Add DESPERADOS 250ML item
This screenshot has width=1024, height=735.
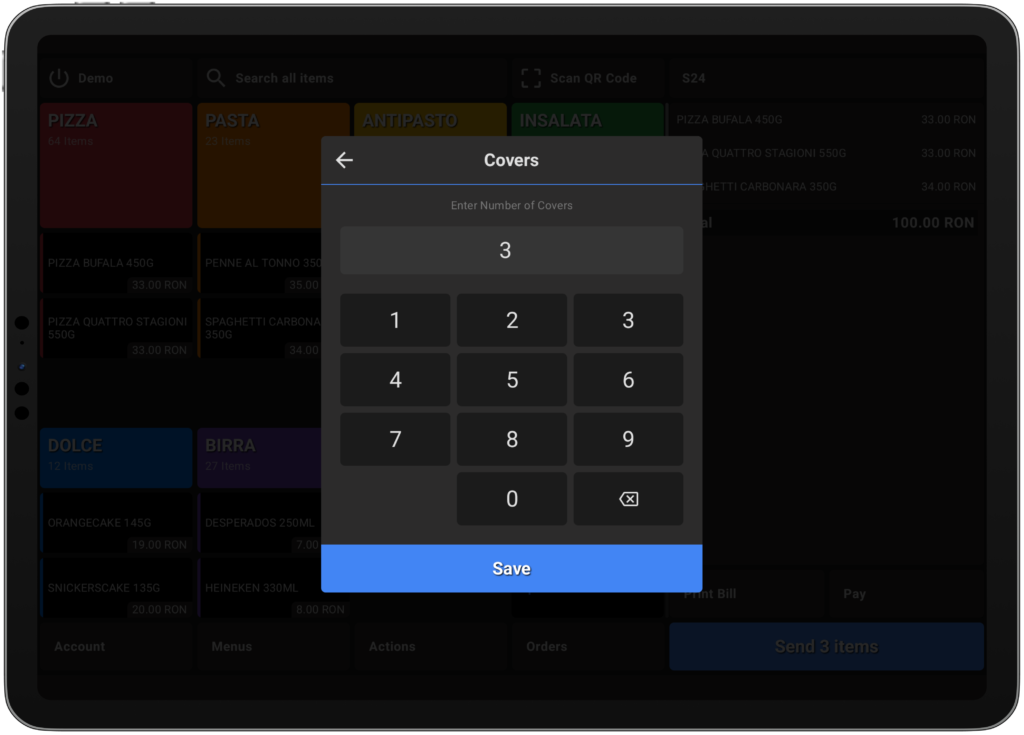(x=260, y=523)
